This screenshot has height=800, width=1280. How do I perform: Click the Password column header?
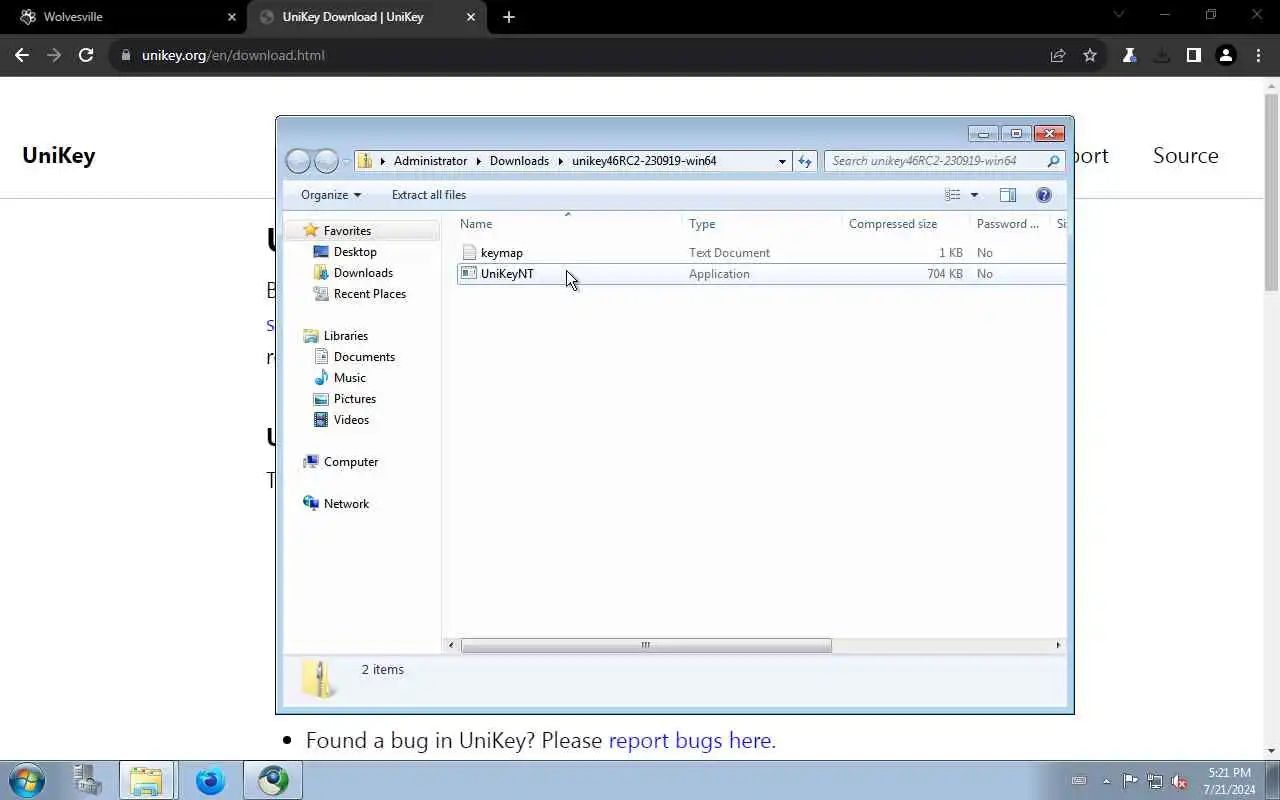coord(1010,224)
